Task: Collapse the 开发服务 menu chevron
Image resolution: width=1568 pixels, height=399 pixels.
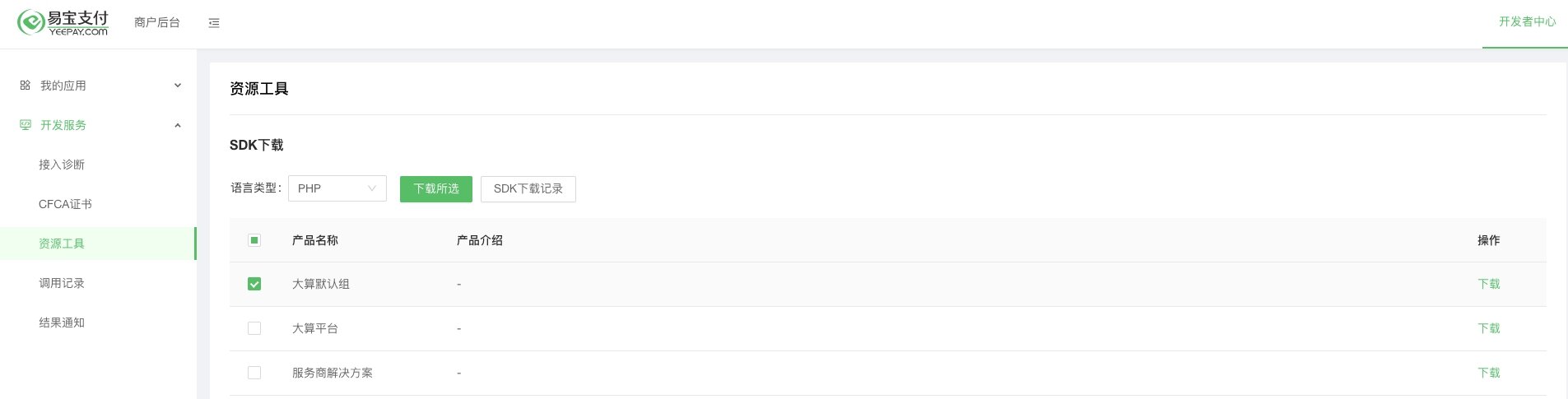Action: pyautogui.click(x=178, y=125)
